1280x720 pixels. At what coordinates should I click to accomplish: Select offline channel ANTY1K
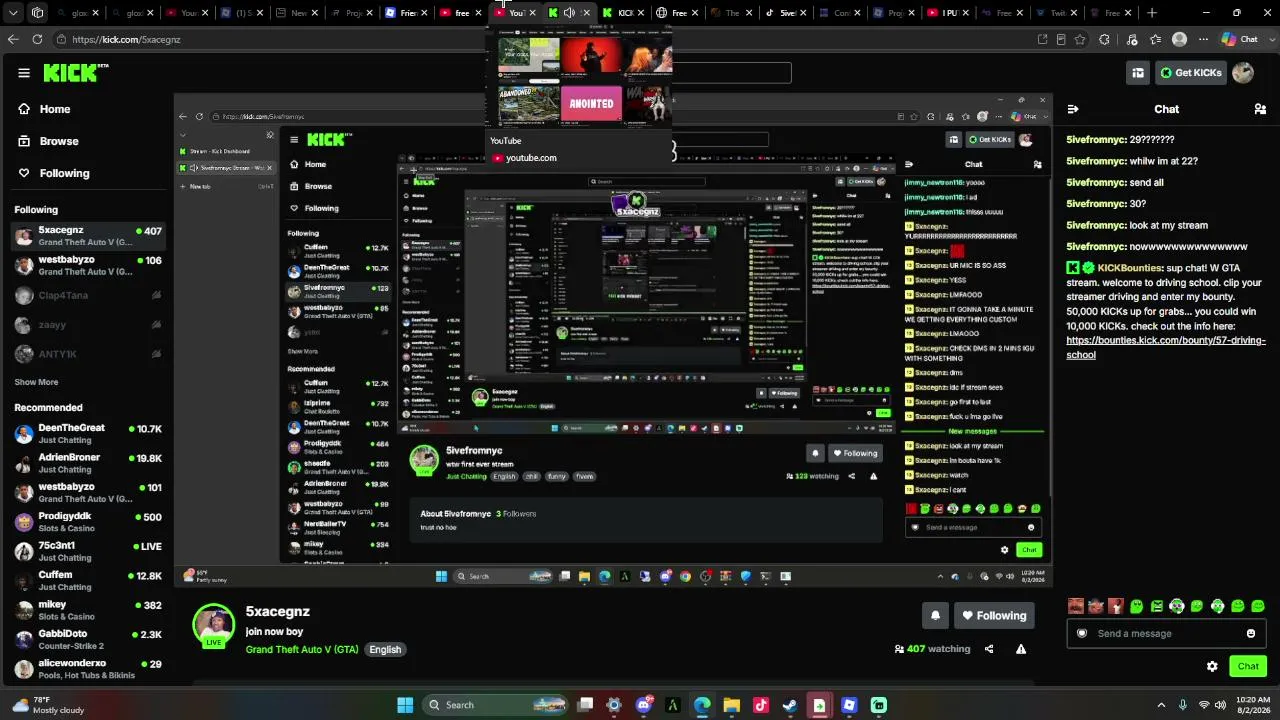pyautogui.click(x=87, y=354)
